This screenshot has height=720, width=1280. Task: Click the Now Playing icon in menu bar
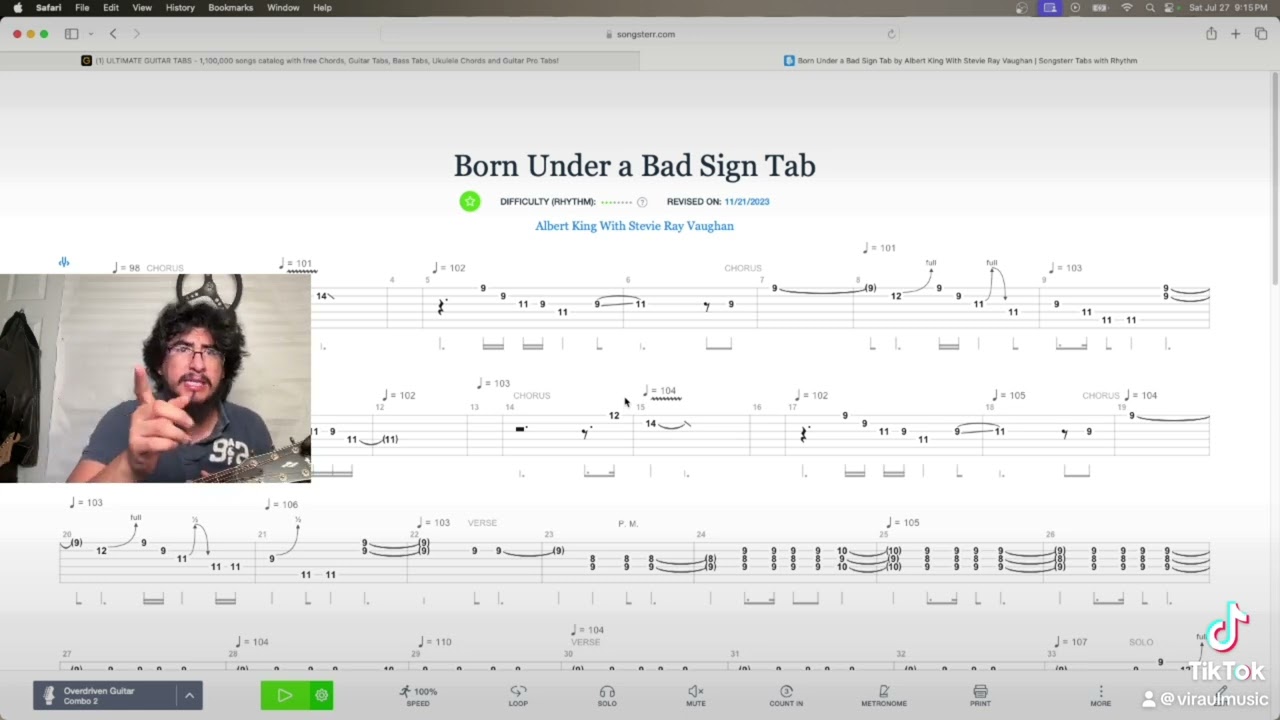(1075, 8)
